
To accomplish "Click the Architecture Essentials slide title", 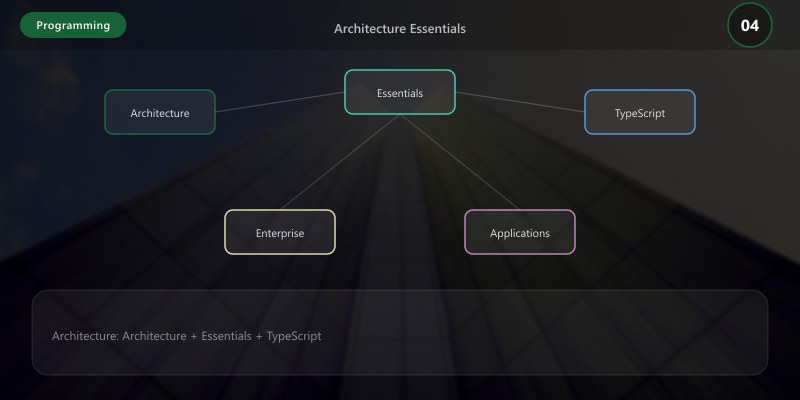I will click(400, 29).
